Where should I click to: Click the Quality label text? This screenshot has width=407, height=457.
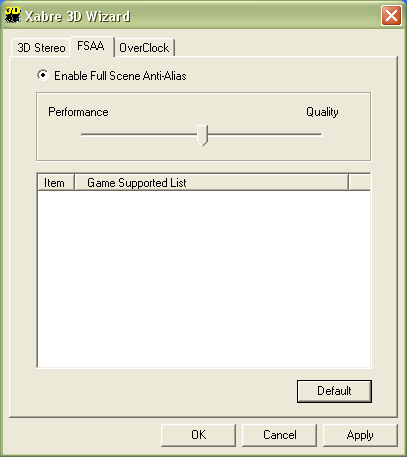[322, 112]
